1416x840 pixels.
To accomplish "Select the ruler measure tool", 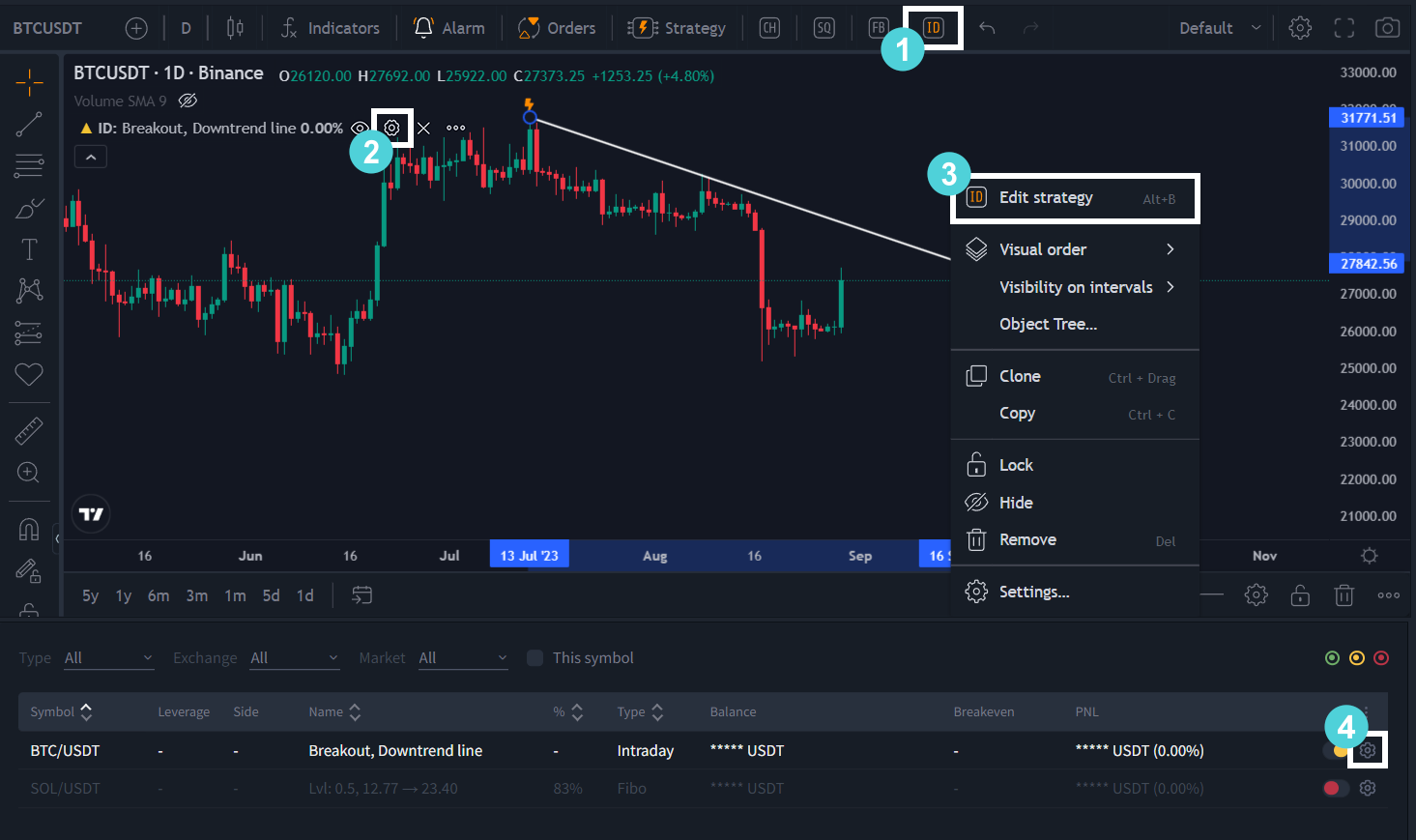I will [x=29, y=431].
